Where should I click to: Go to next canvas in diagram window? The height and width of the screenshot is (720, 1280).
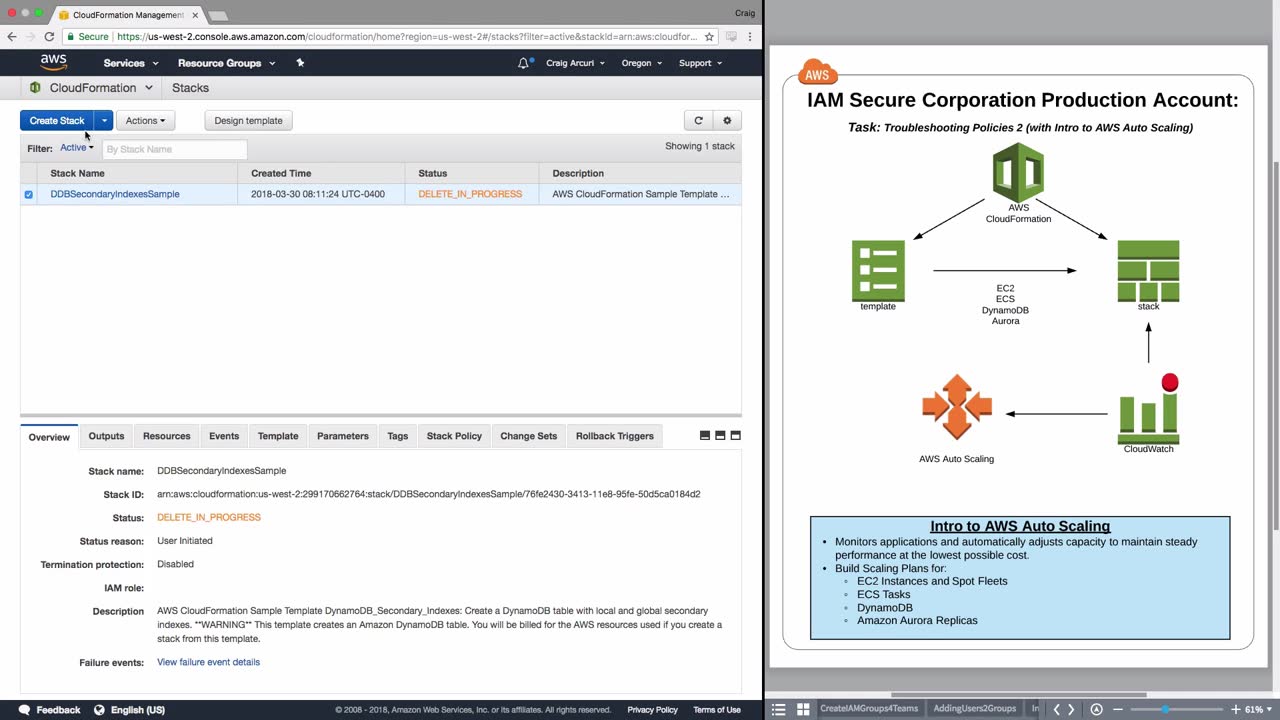pos(1071,710)
